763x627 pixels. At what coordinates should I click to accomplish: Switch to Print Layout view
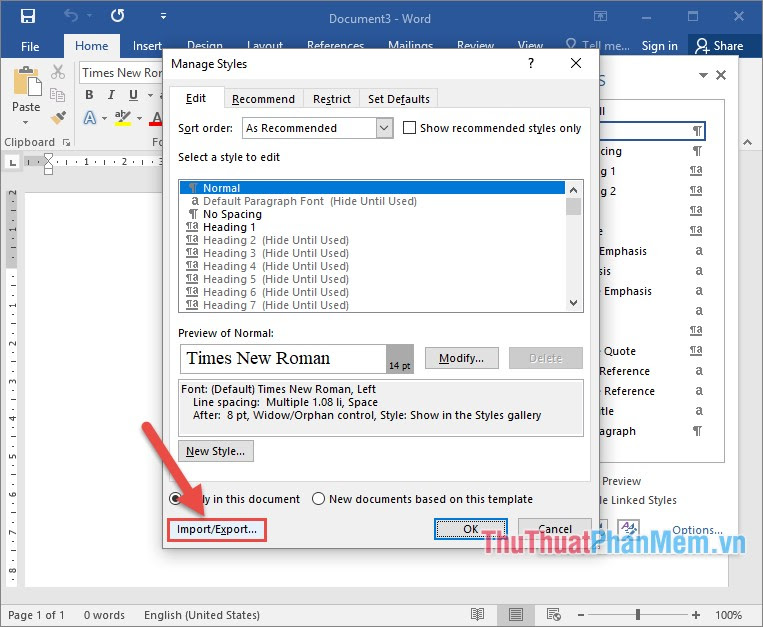tap(516, 615)
